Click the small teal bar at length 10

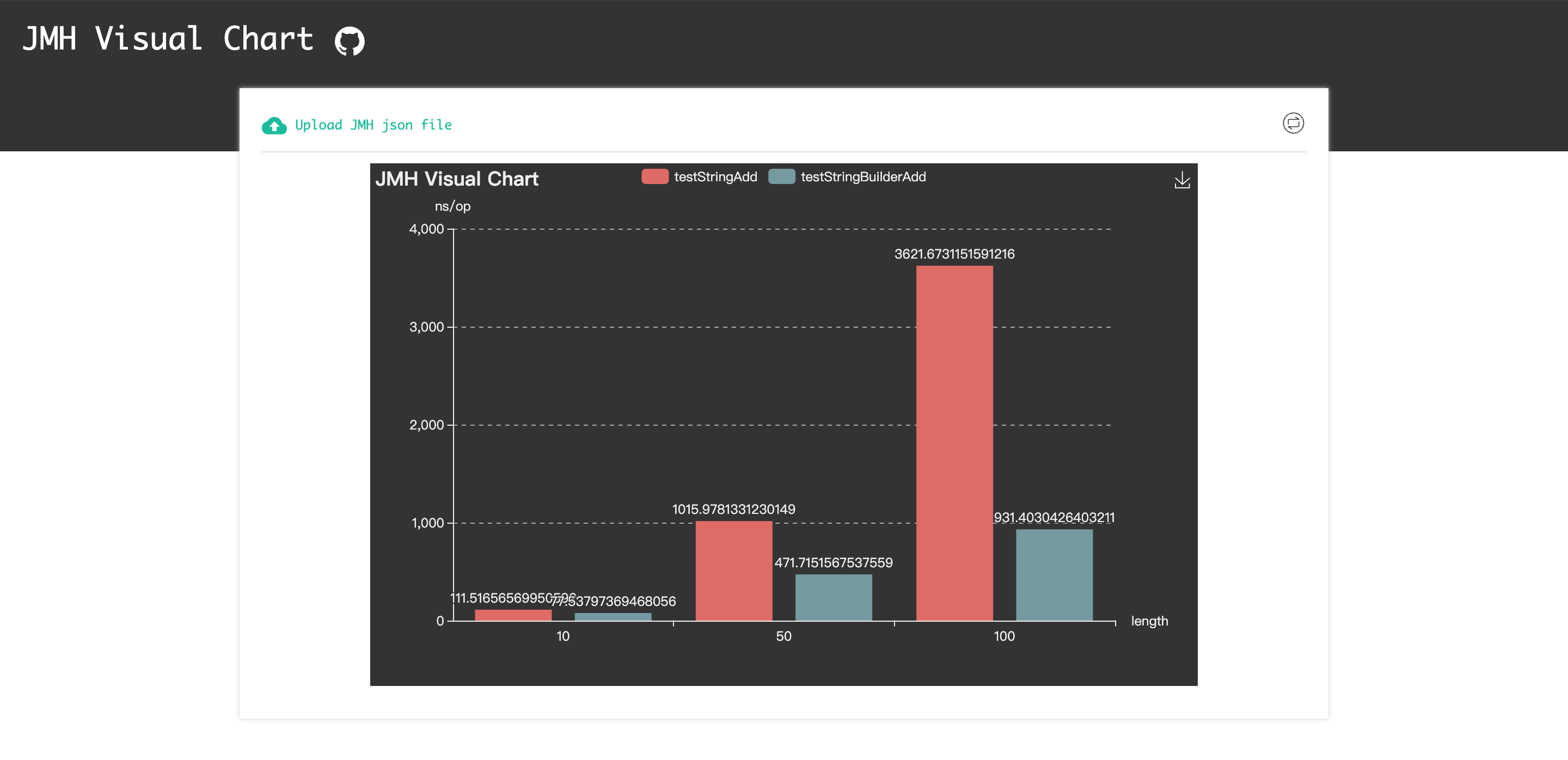[612, 617]
